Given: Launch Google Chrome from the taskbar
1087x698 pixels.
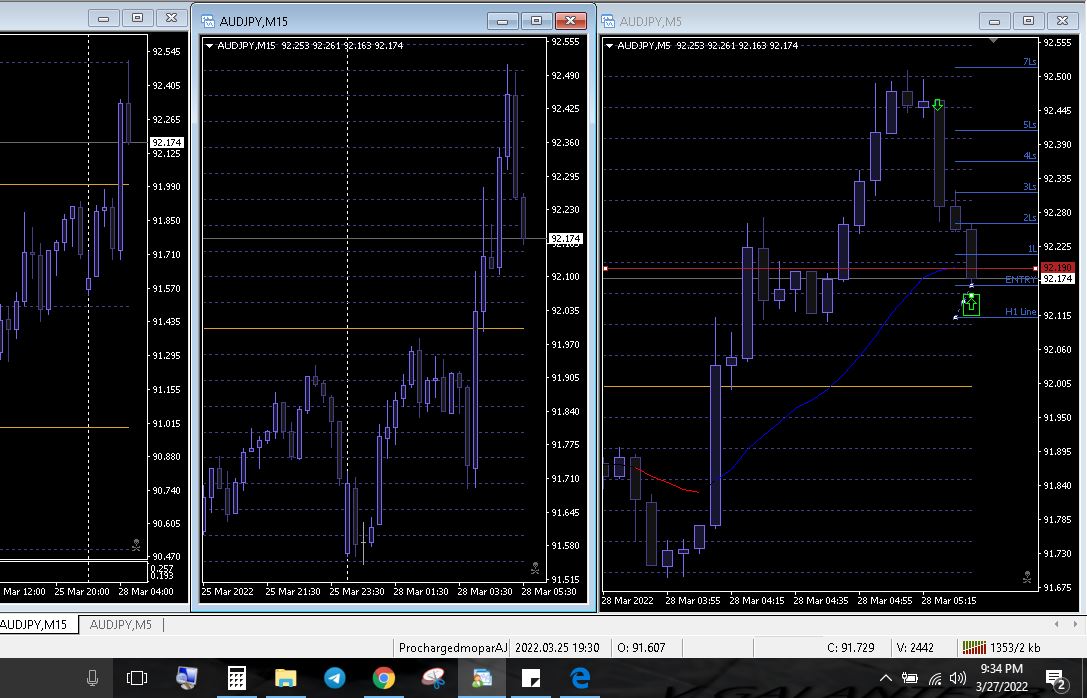Looking at the screenshot, I should 383,678.
